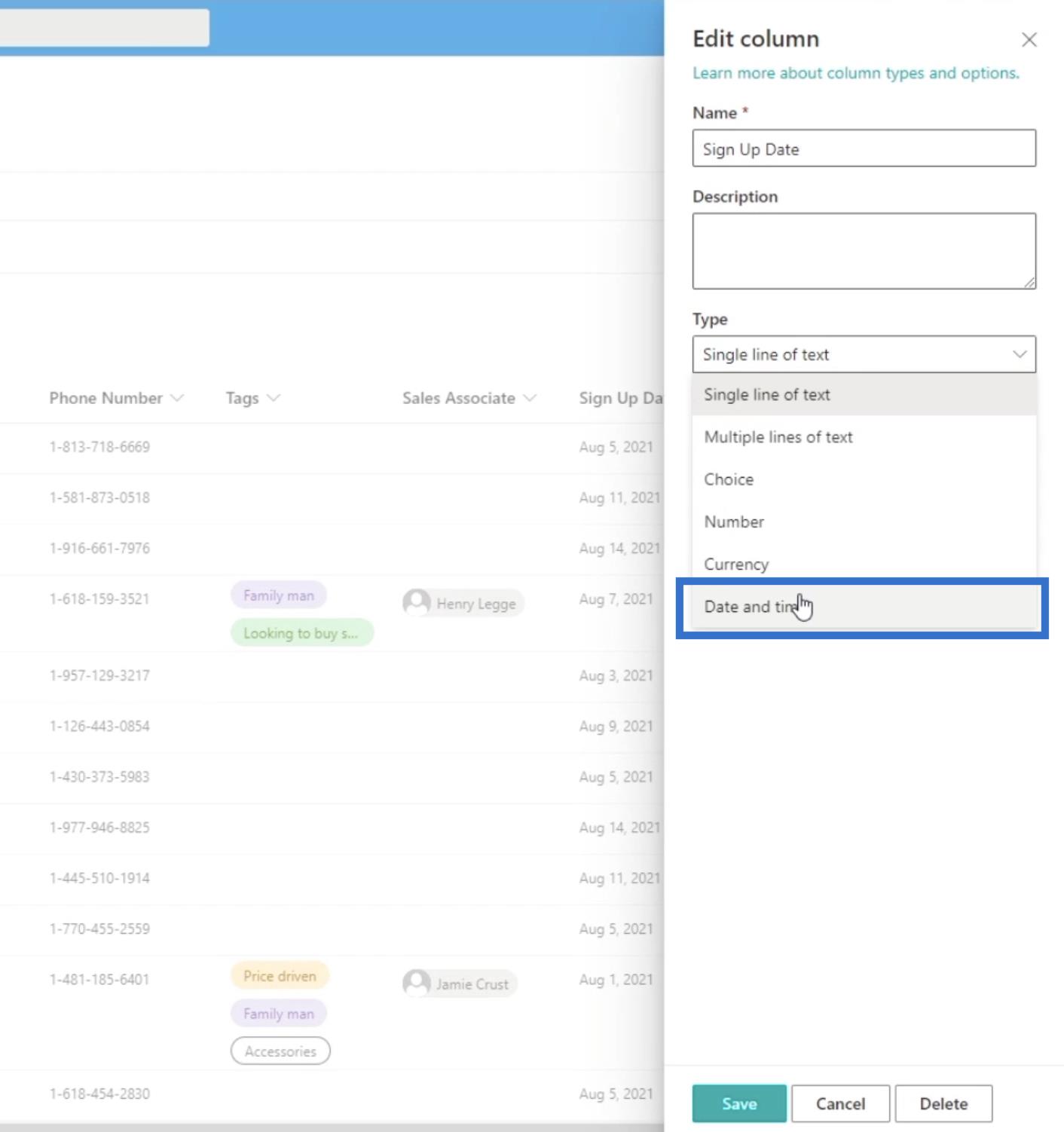Screen dimensions: 1064x1132
Task: Collapse the Type dropdown chevron
Action: 1020,354
